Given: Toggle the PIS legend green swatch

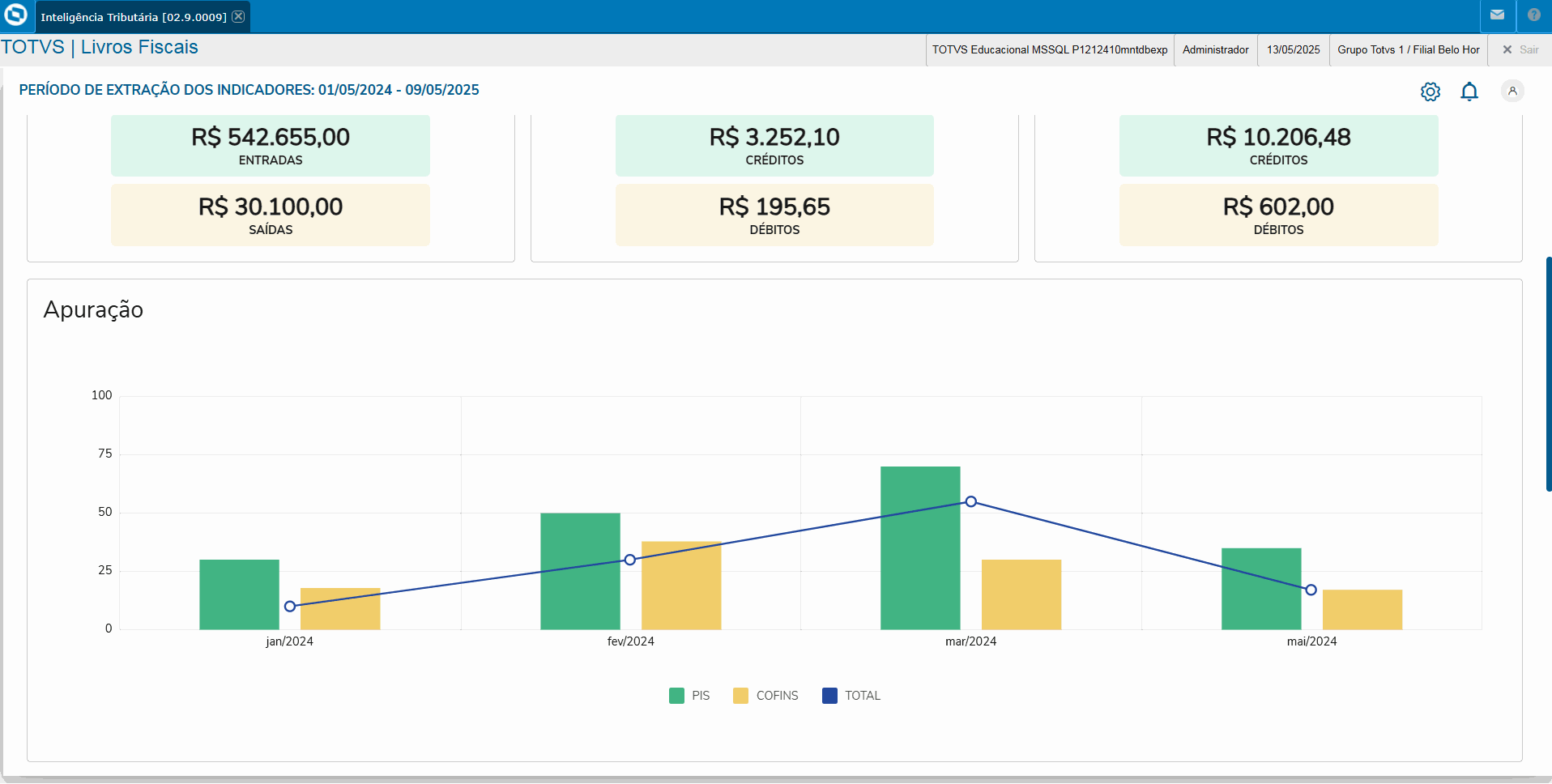Looking at the screenshot, I should (x=676, y=696).
